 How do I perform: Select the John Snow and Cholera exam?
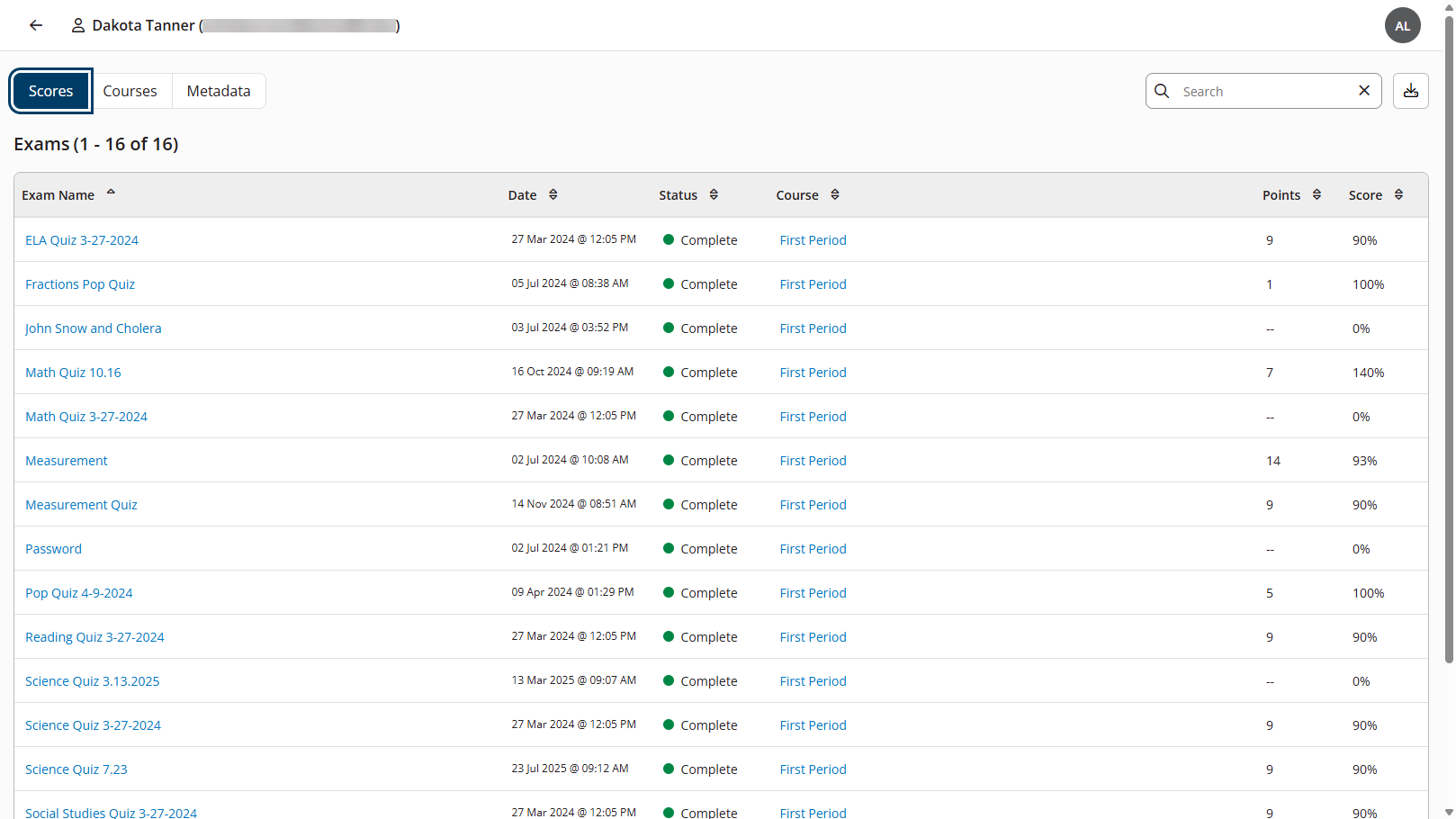point(93,328)
